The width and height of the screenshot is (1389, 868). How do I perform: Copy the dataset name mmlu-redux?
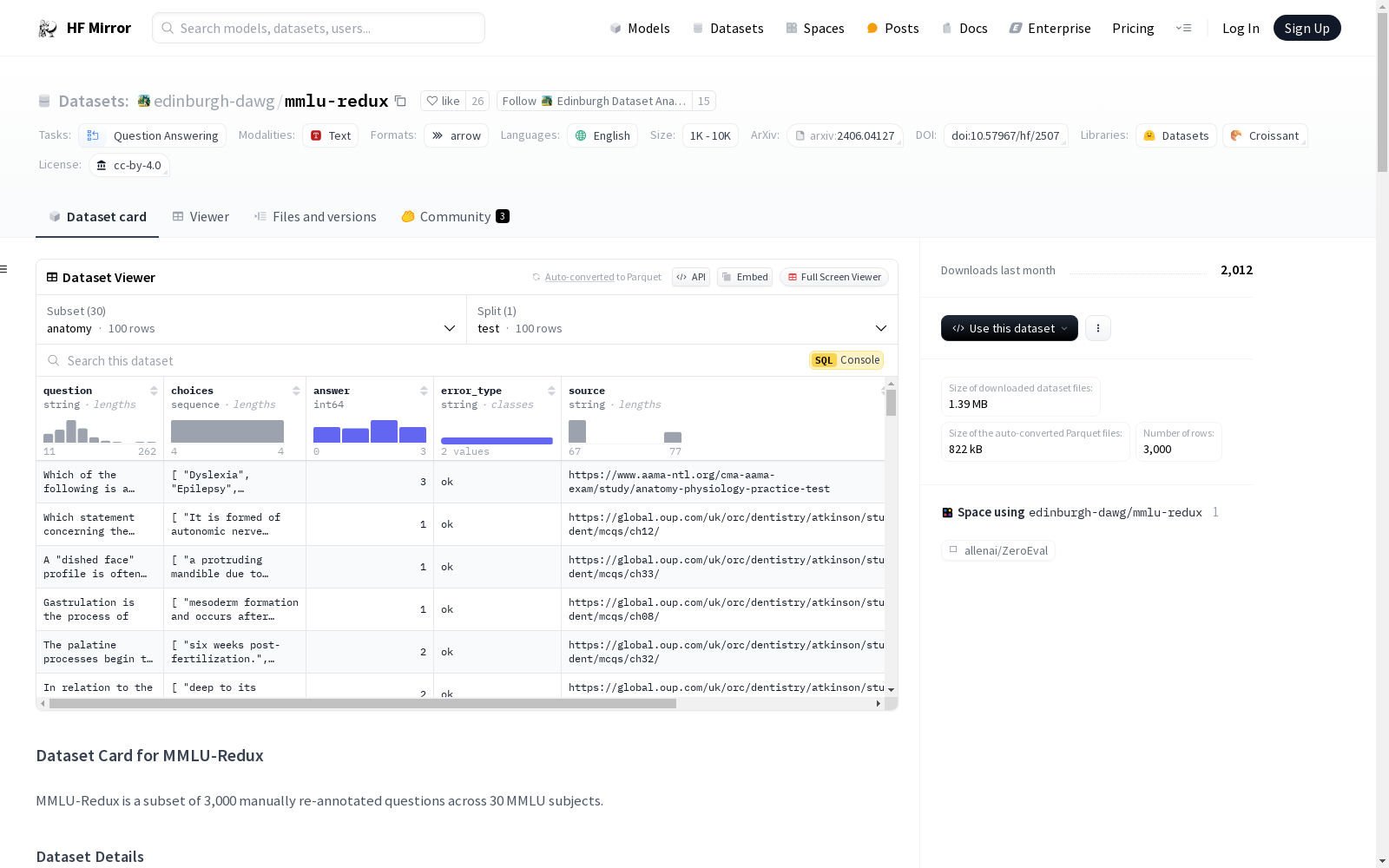400,101
